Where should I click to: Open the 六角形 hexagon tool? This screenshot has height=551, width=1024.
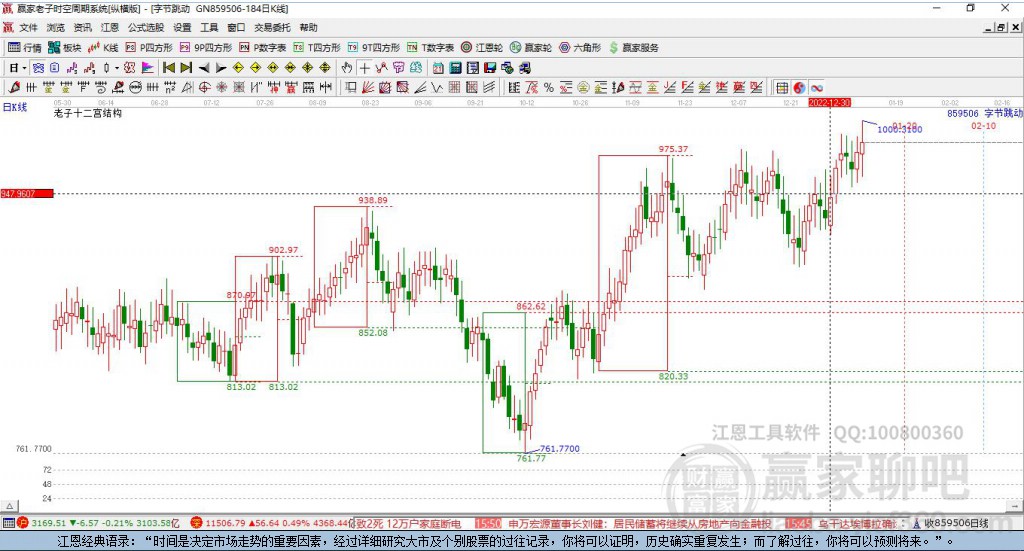pos(580,48)
